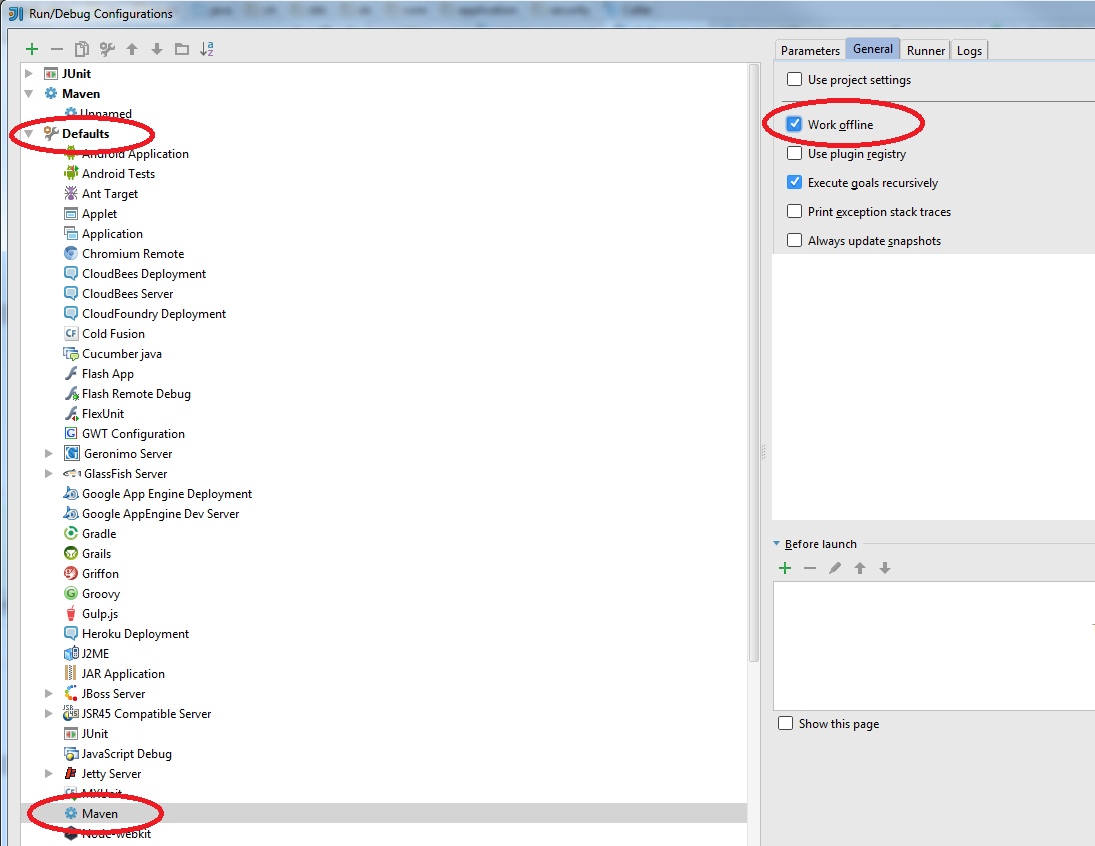Viewport: 1095px width, 846px height.
Task: Expand GlassFish Server node
Action: (48, 474)
